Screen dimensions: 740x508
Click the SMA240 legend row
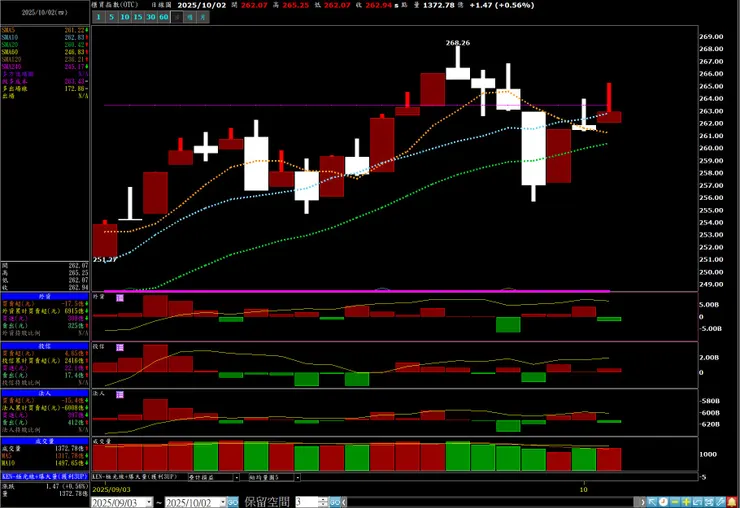pyautogui.click(x=45, y=67)
